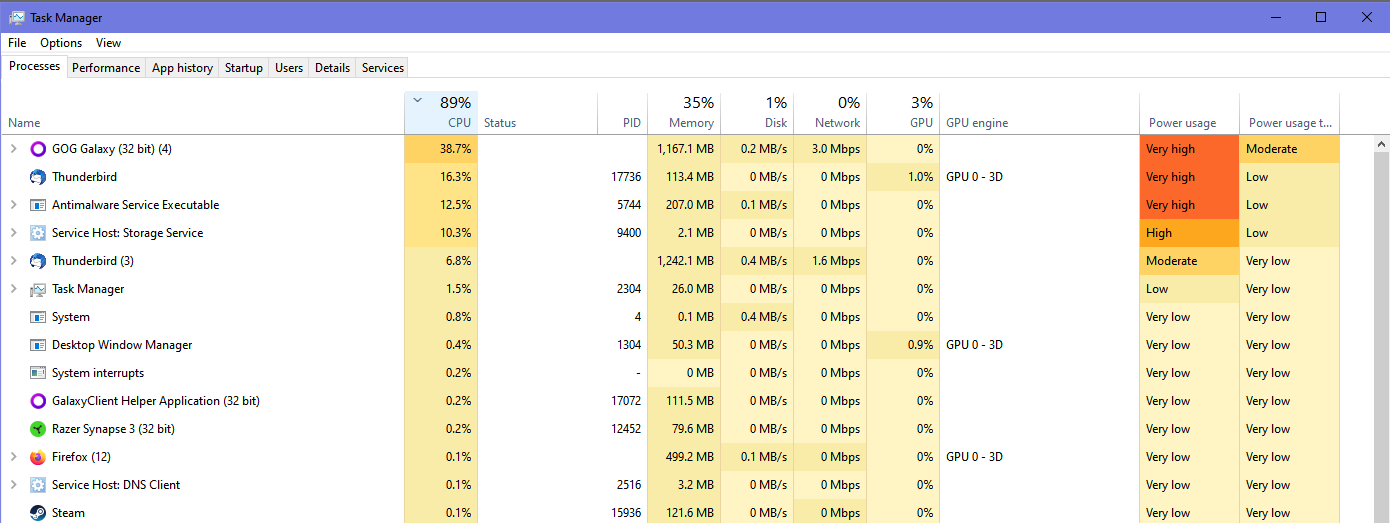Click the GalaxyClient Helper Application icon
The height and width of the screenshot is (523, 1390).
click(38, 401)
